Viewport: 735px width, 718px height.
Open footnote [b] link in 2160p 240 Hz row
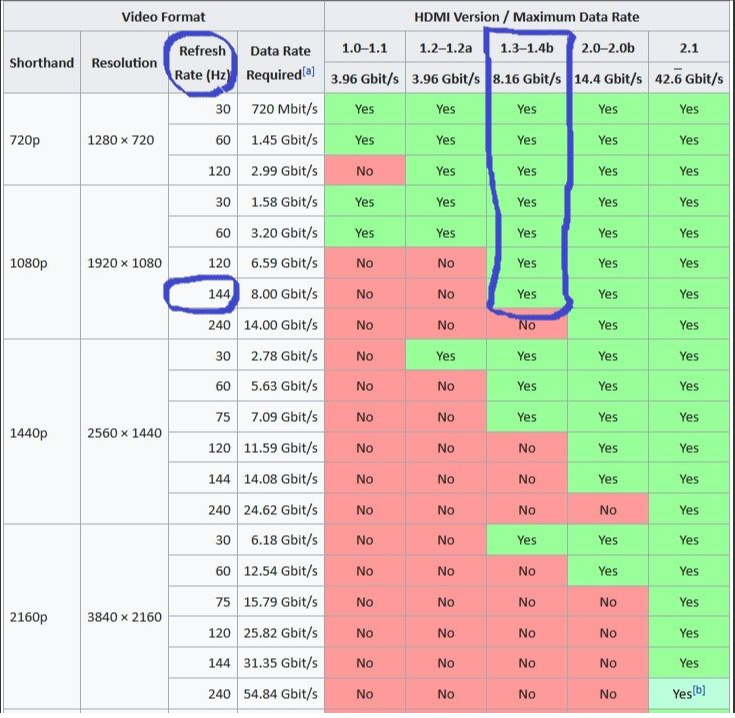coord(698,690)
